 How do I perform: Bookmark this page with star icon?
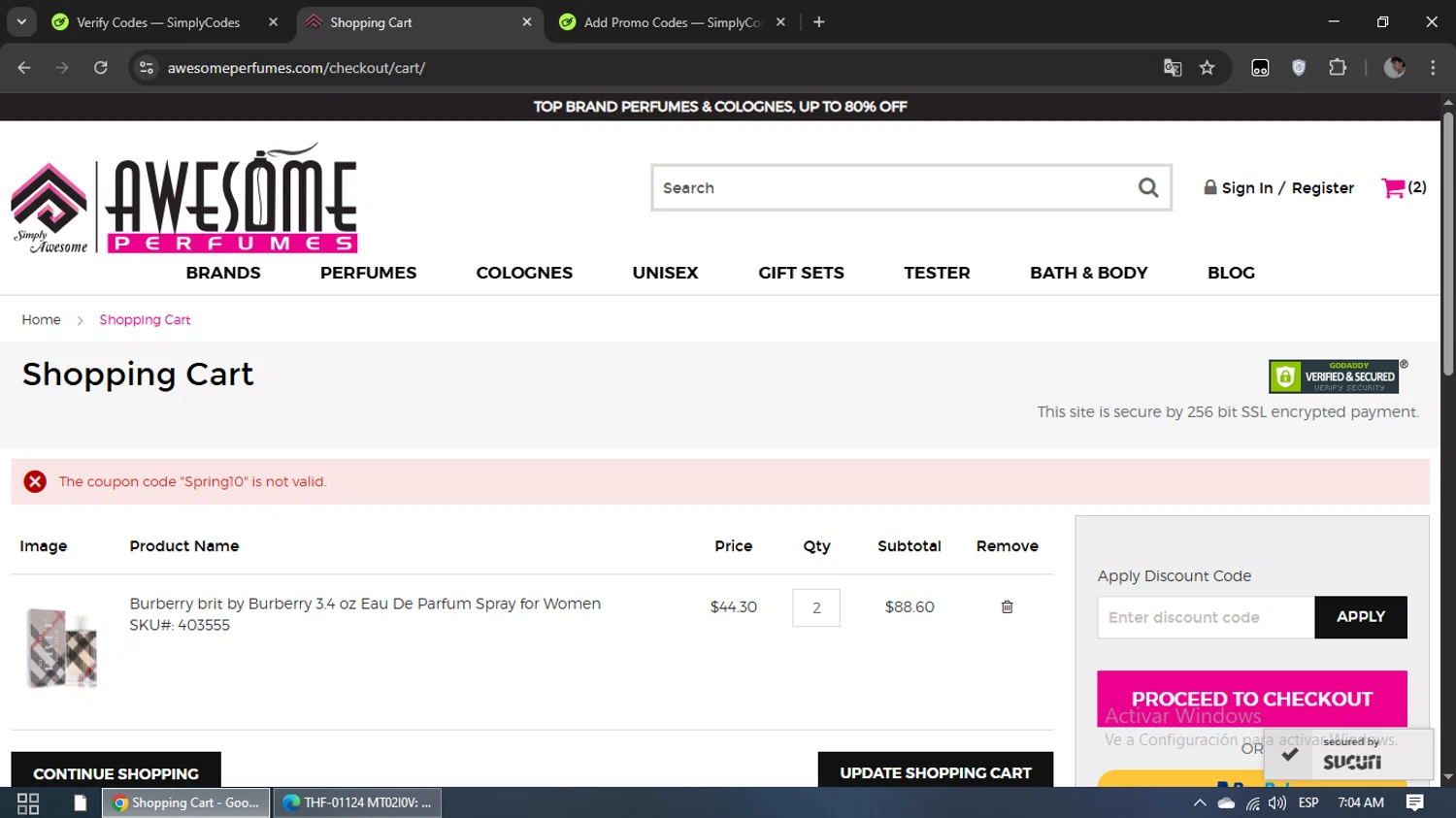1207,68
